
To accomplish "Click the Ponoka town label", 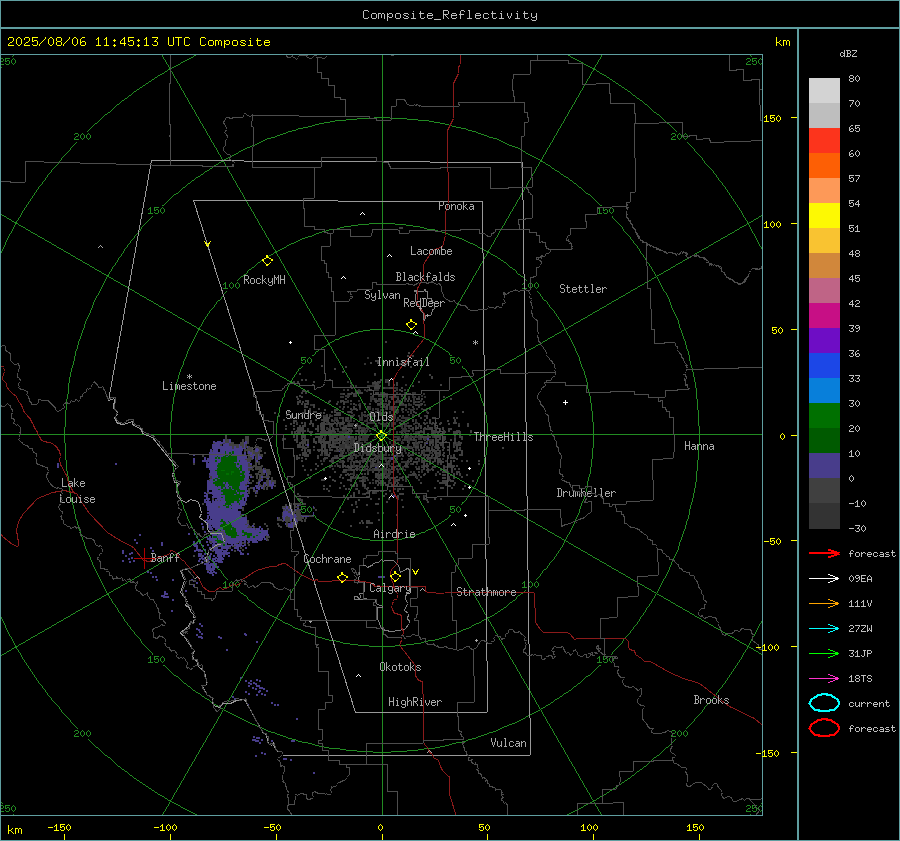I will [x=456, y=206].
